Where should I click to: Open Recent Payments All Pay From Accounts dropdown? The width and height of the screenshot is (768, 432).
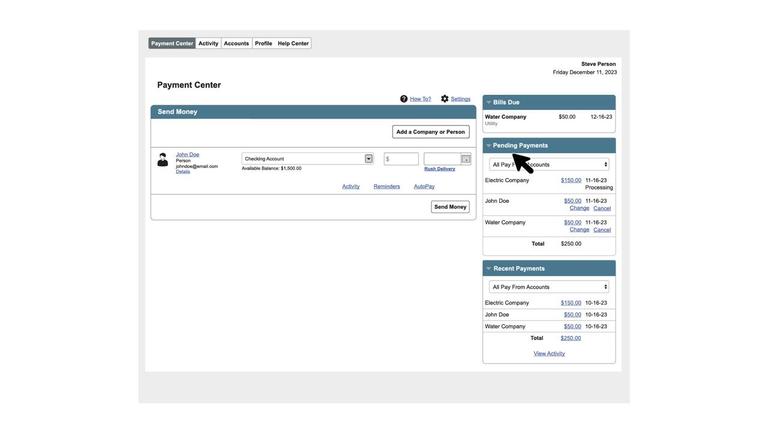point(549,287)
